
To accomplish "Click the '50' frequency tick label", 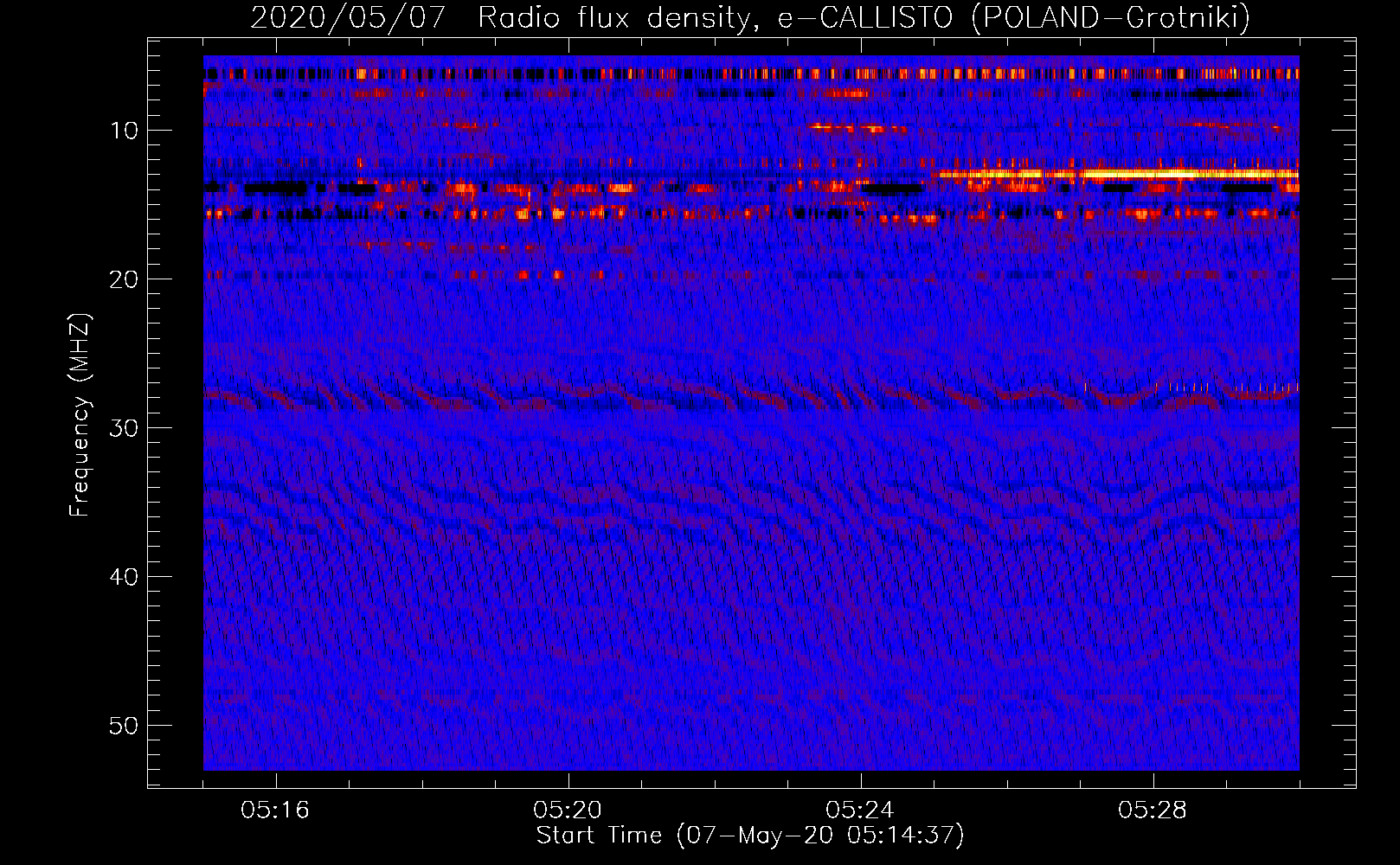I will (125, 726).
